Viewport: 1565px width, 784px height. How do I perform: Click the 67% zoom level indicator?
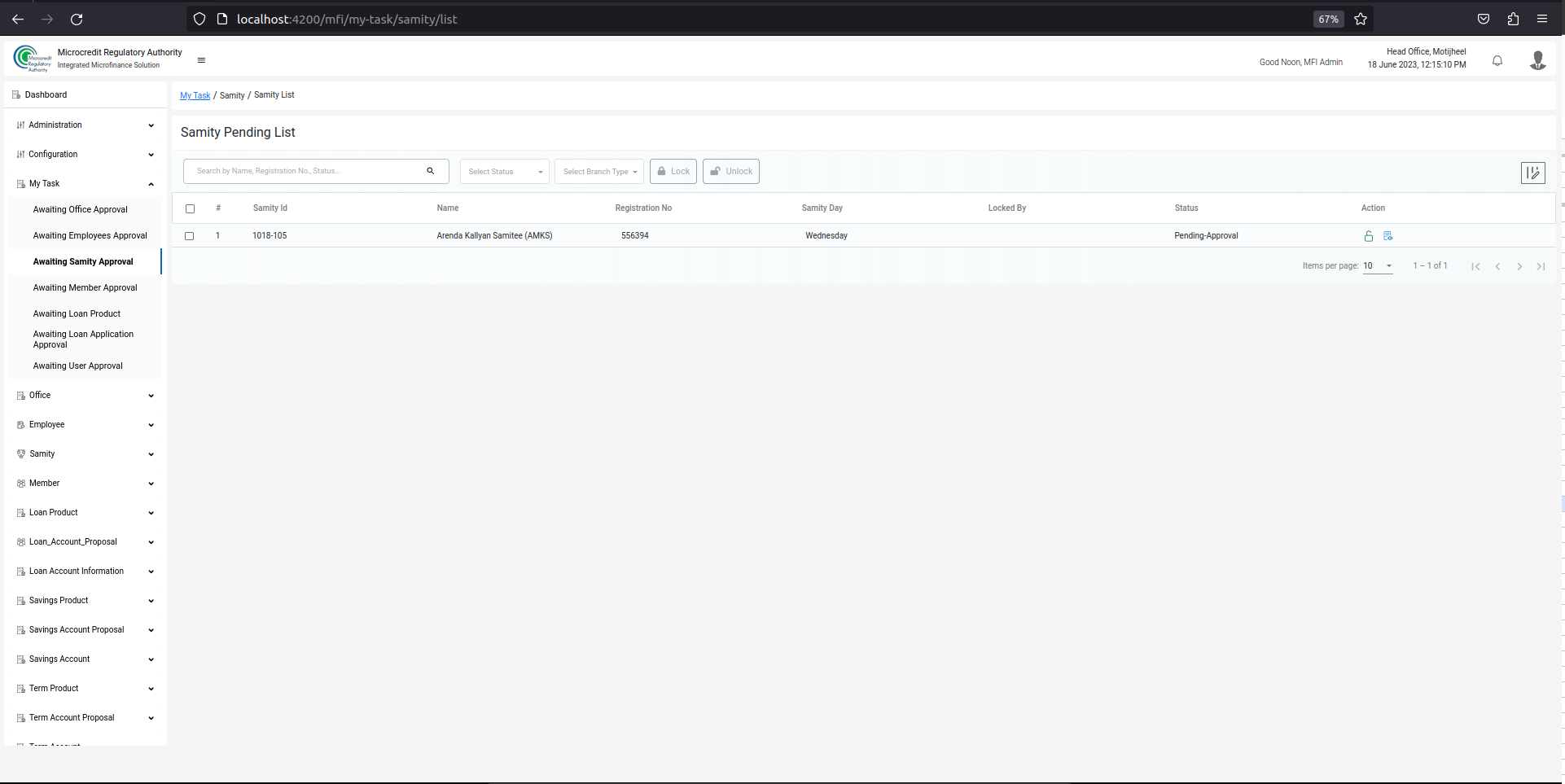(x=1329, y=19)
